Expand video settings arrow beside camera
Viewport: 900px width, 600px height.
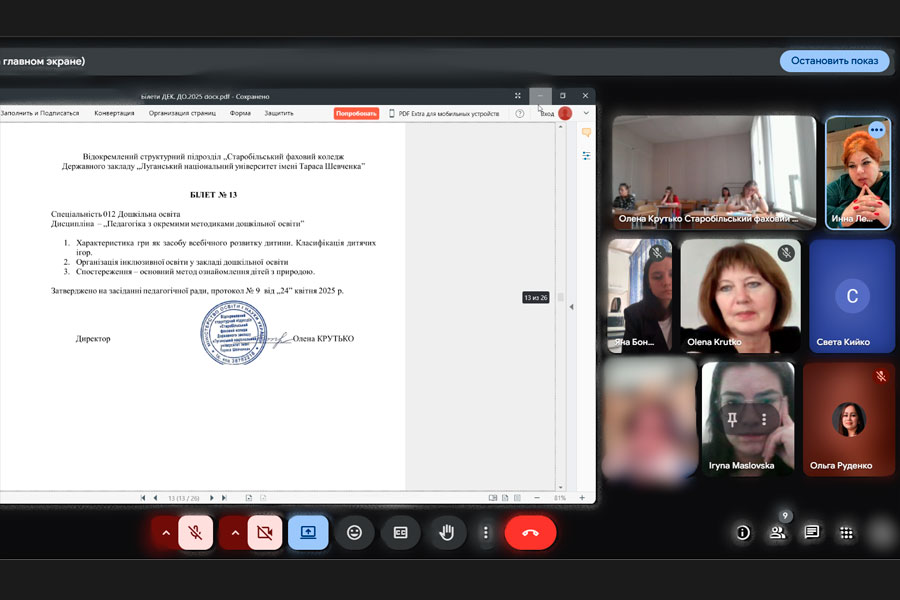point(235,532)
